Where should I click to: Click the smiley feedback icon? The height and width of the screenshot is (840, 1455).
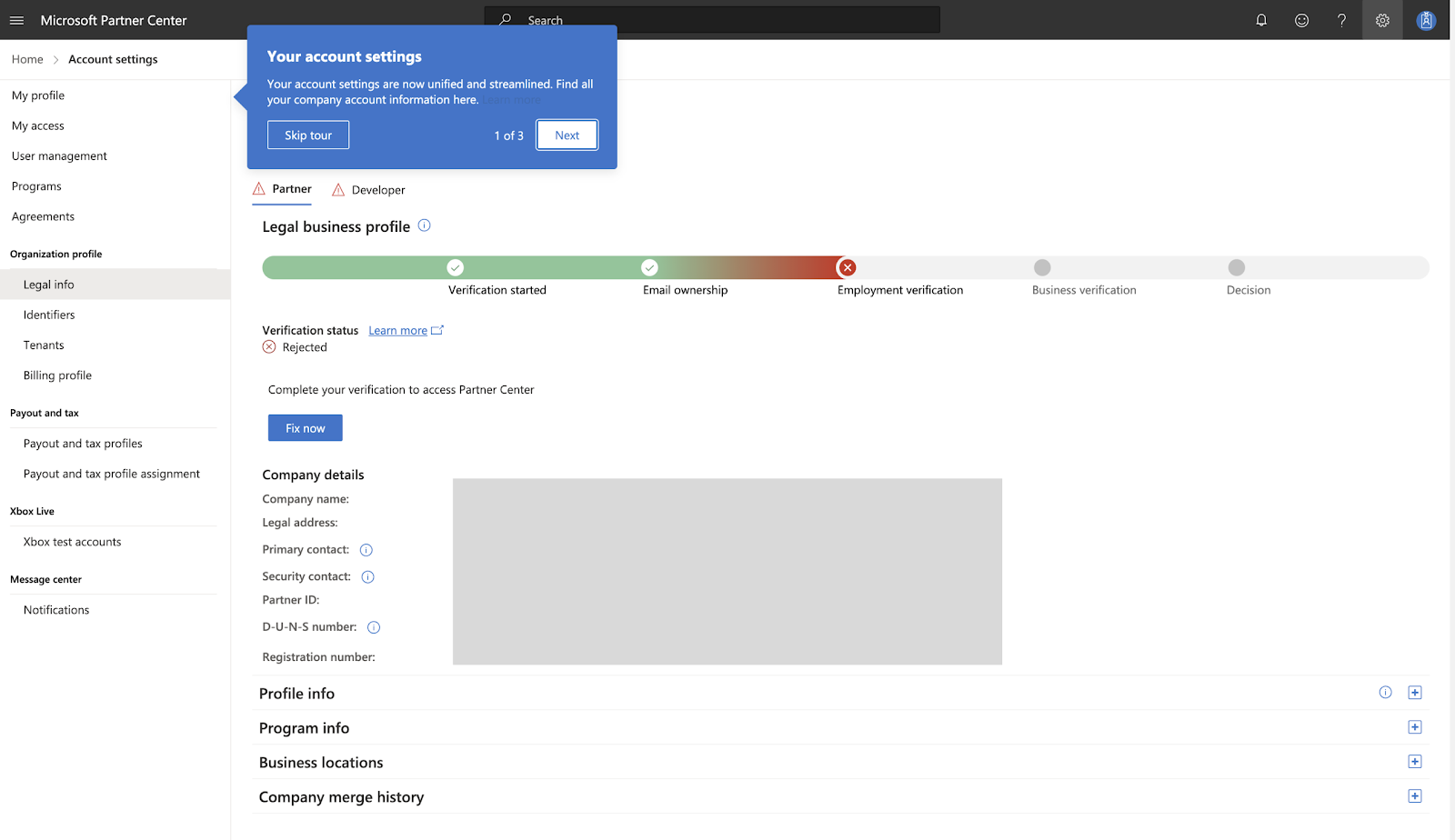(1301, 20)
